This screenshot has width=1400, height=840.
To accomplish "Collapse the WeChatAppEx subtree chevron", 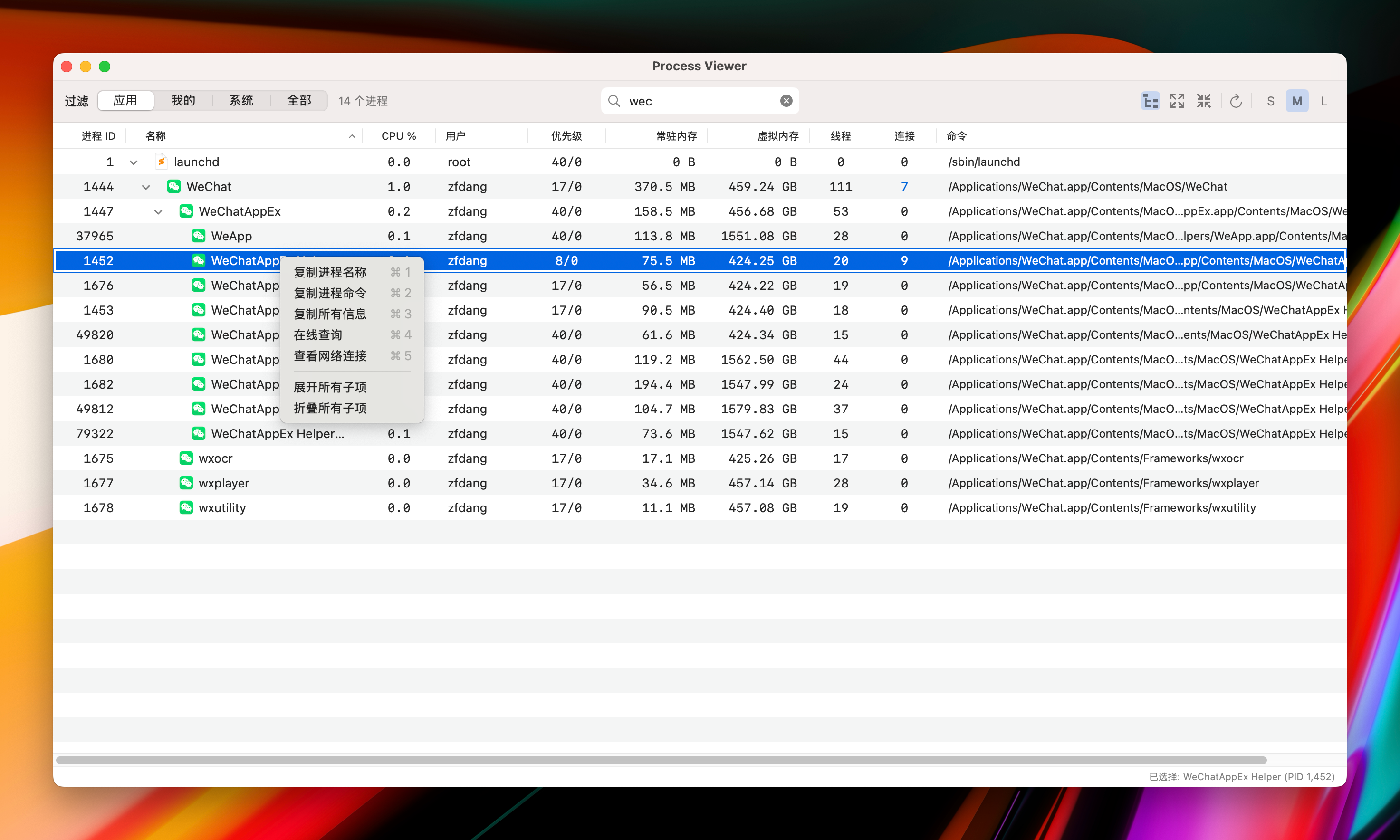I will pos(159,212).
